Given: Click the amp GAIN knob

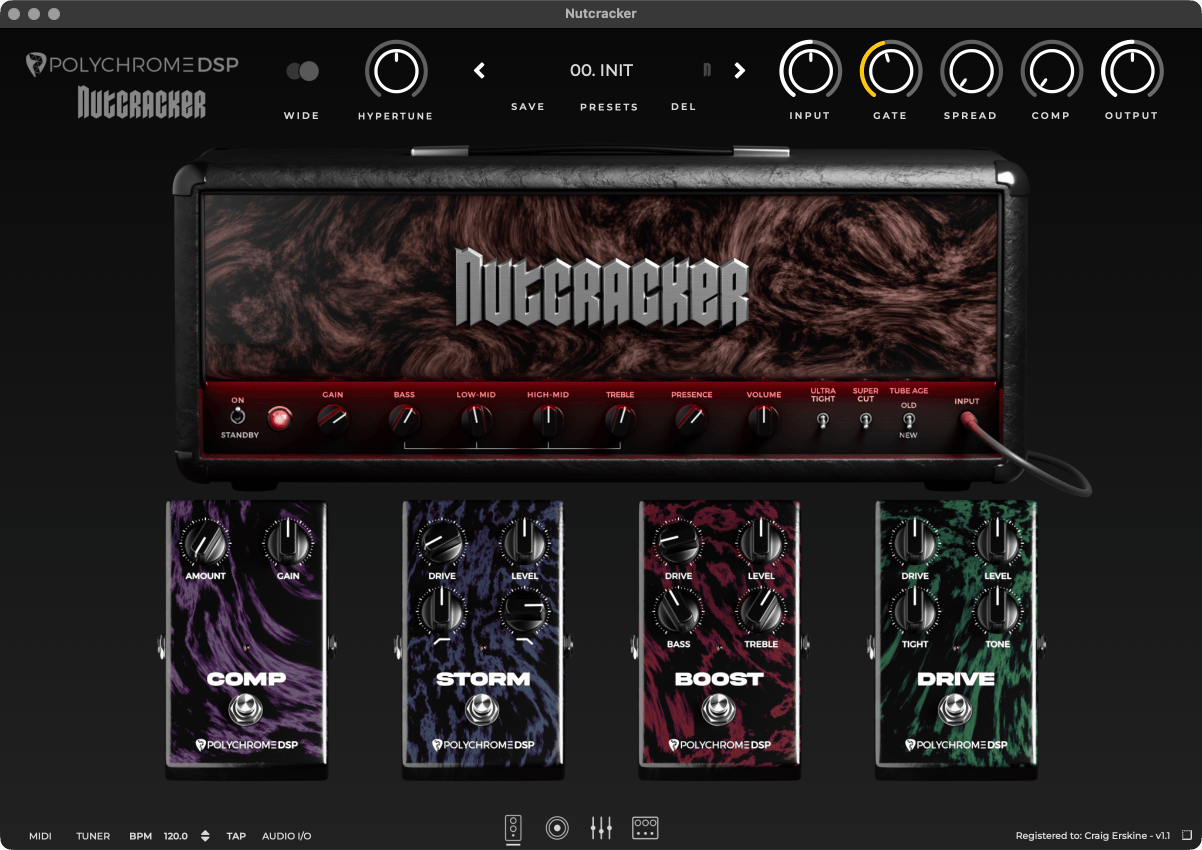Looking at the screenshot, I should point(333,421).
